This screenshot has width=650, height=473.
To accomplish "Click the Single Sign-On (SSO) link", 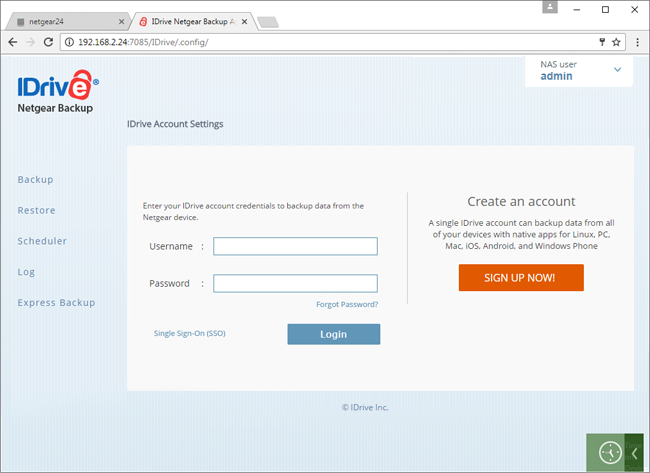I will (x=189, y=333).
